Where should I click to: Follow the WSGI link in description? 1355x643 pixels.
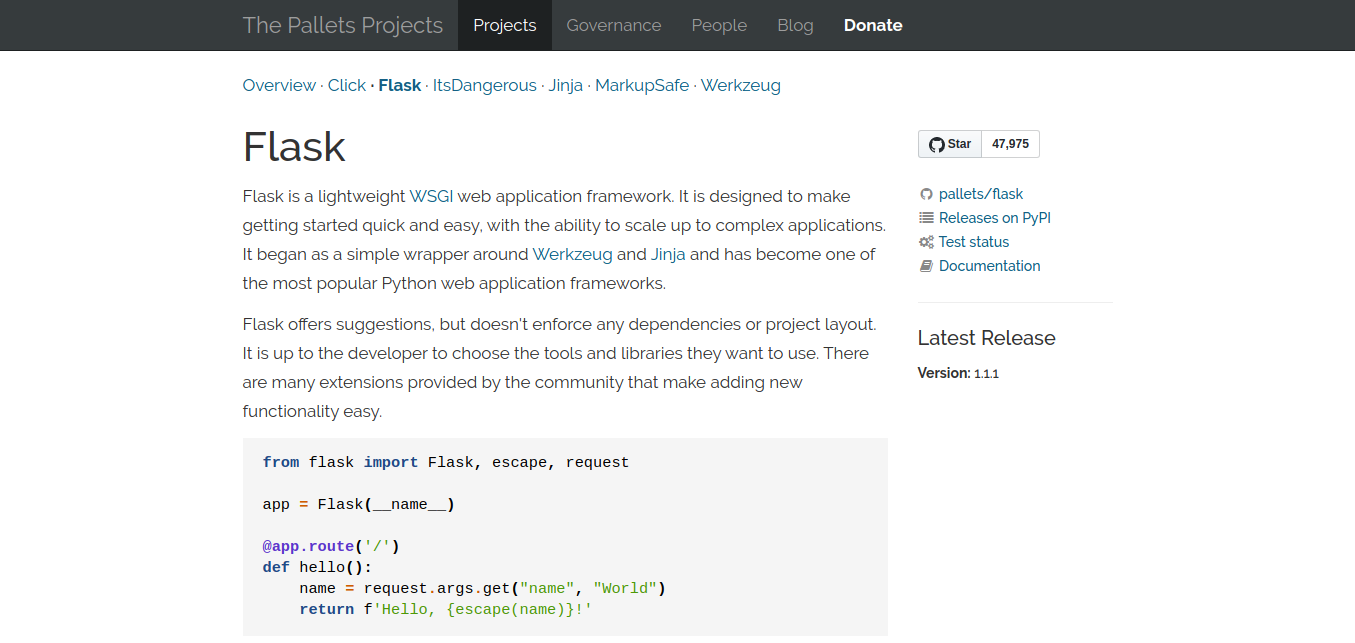(x=431, y=196)
